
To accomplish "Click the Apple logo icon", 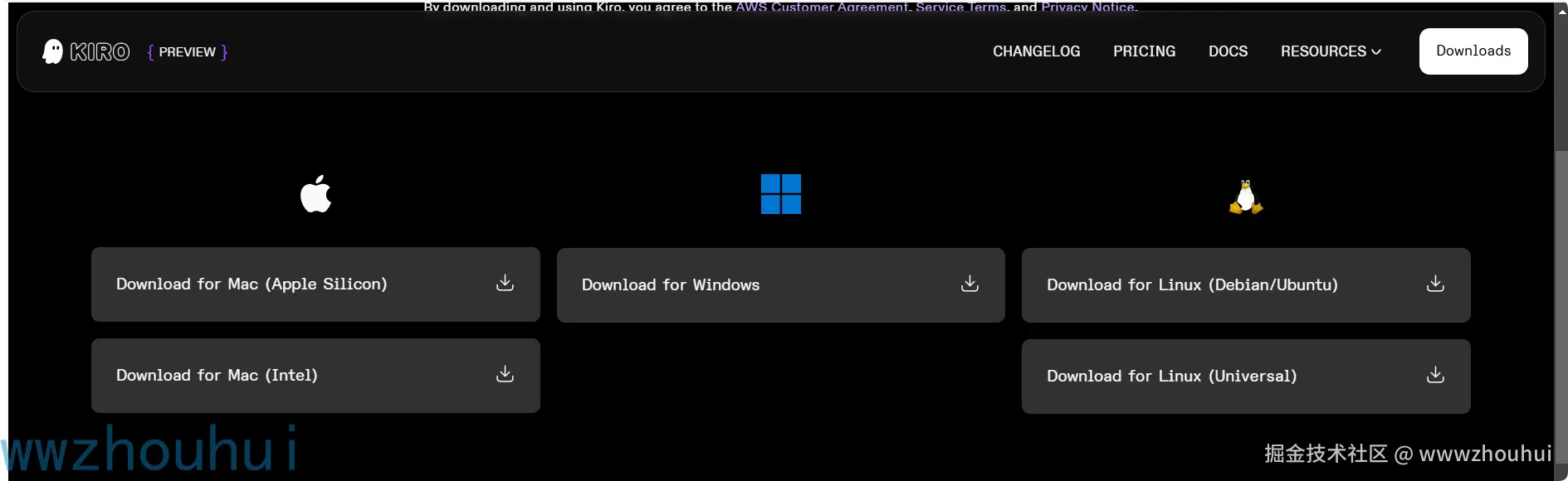I will (315, 194).
